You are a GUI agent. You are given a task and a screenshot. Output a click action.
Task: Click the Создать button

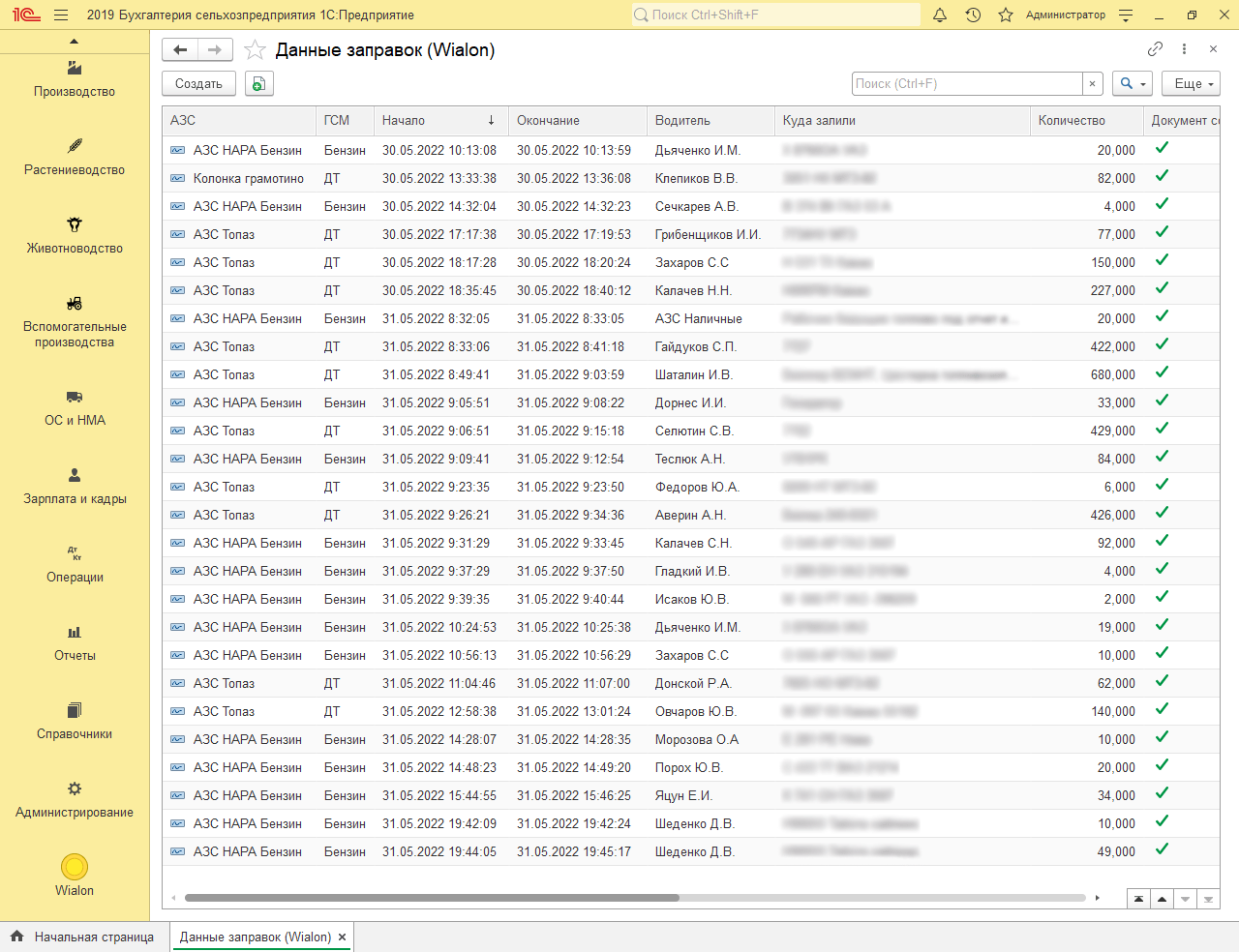[198, 84]
